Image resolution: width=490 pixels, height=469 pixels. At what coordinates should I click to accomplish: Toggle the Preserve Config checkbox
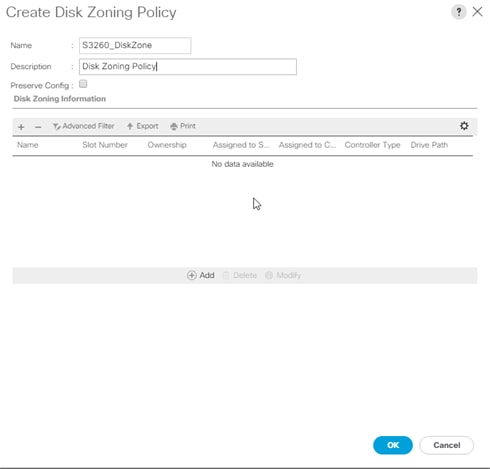[83, 84]
